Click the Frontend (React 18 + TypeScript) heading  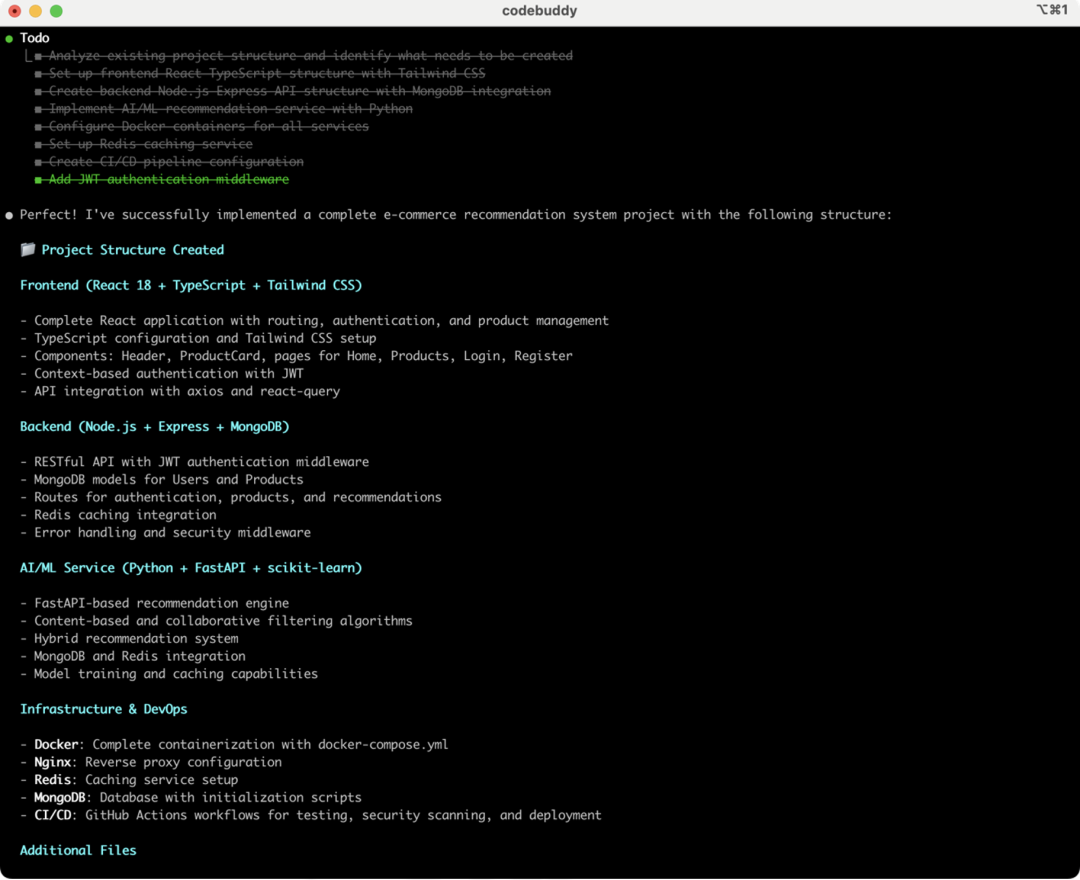pos(191,285)
